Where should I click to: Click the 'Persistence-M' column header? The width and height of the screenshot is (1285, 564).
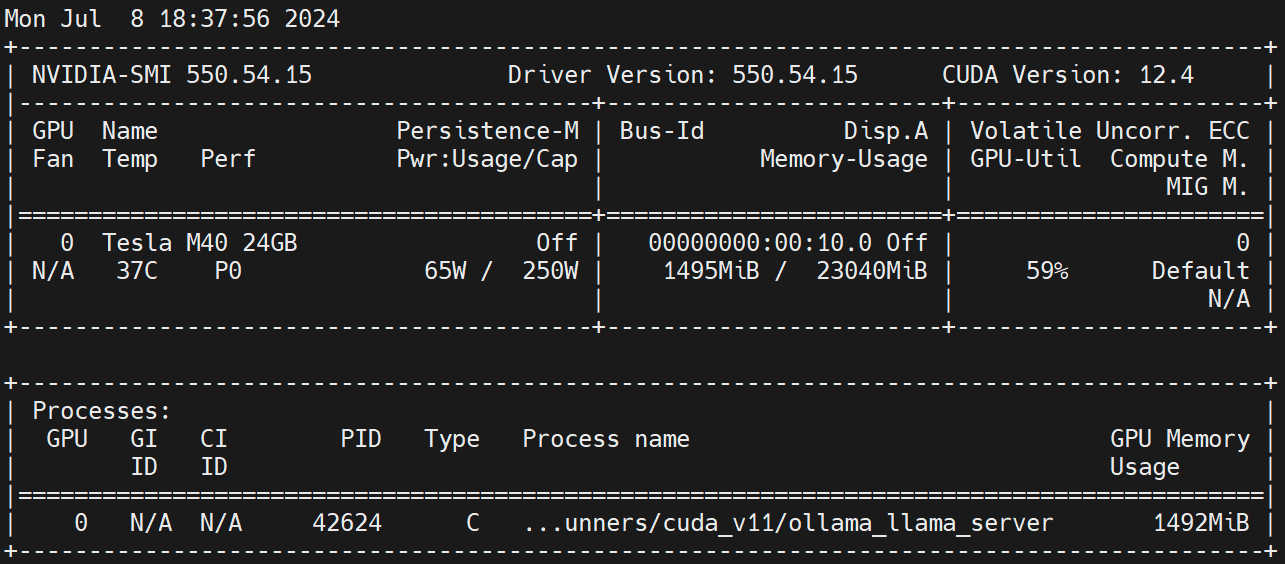[488, 131]
